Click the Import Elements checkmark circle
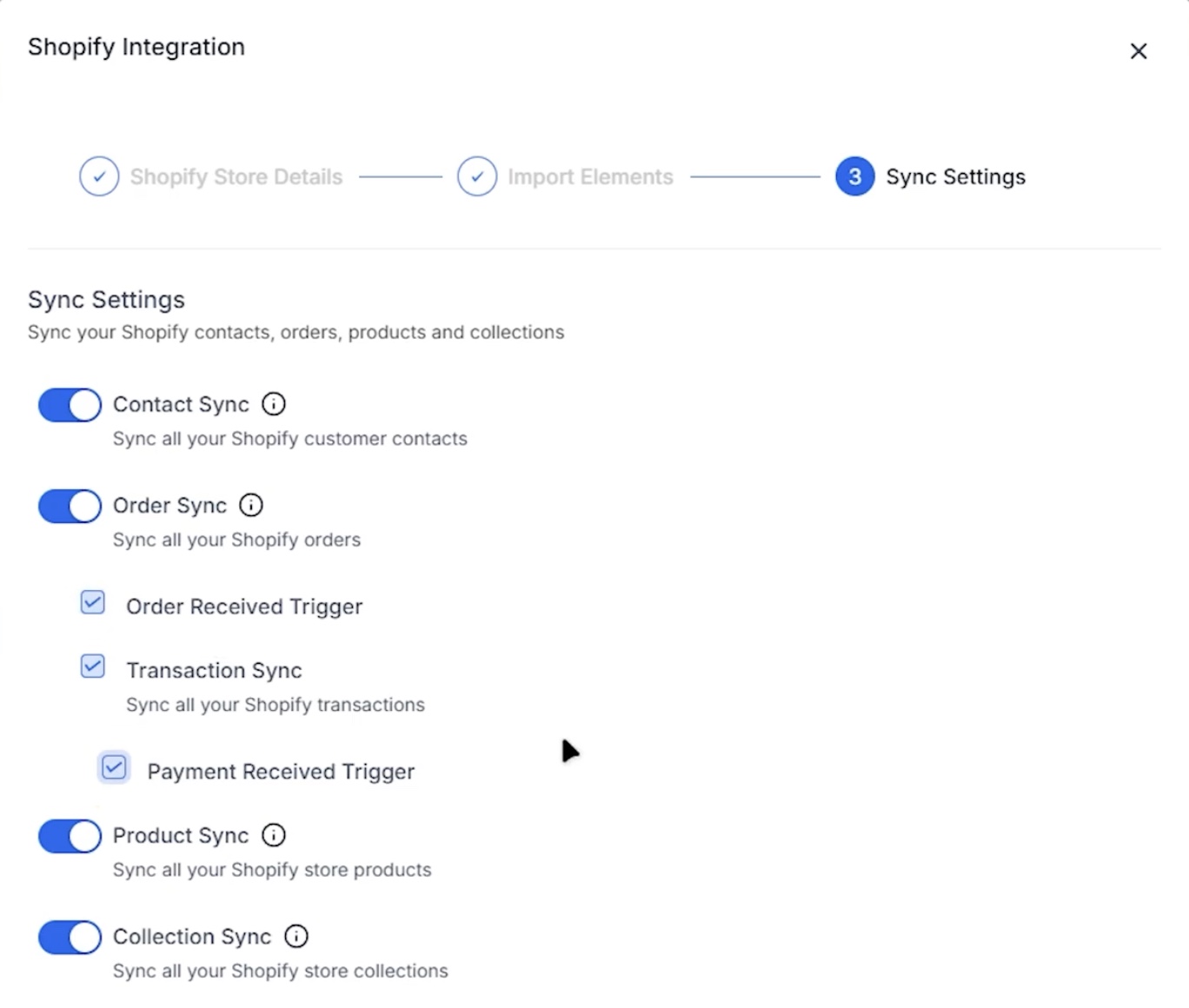The height and width of the screenshot is (1008, 1189). coord(477,176)
